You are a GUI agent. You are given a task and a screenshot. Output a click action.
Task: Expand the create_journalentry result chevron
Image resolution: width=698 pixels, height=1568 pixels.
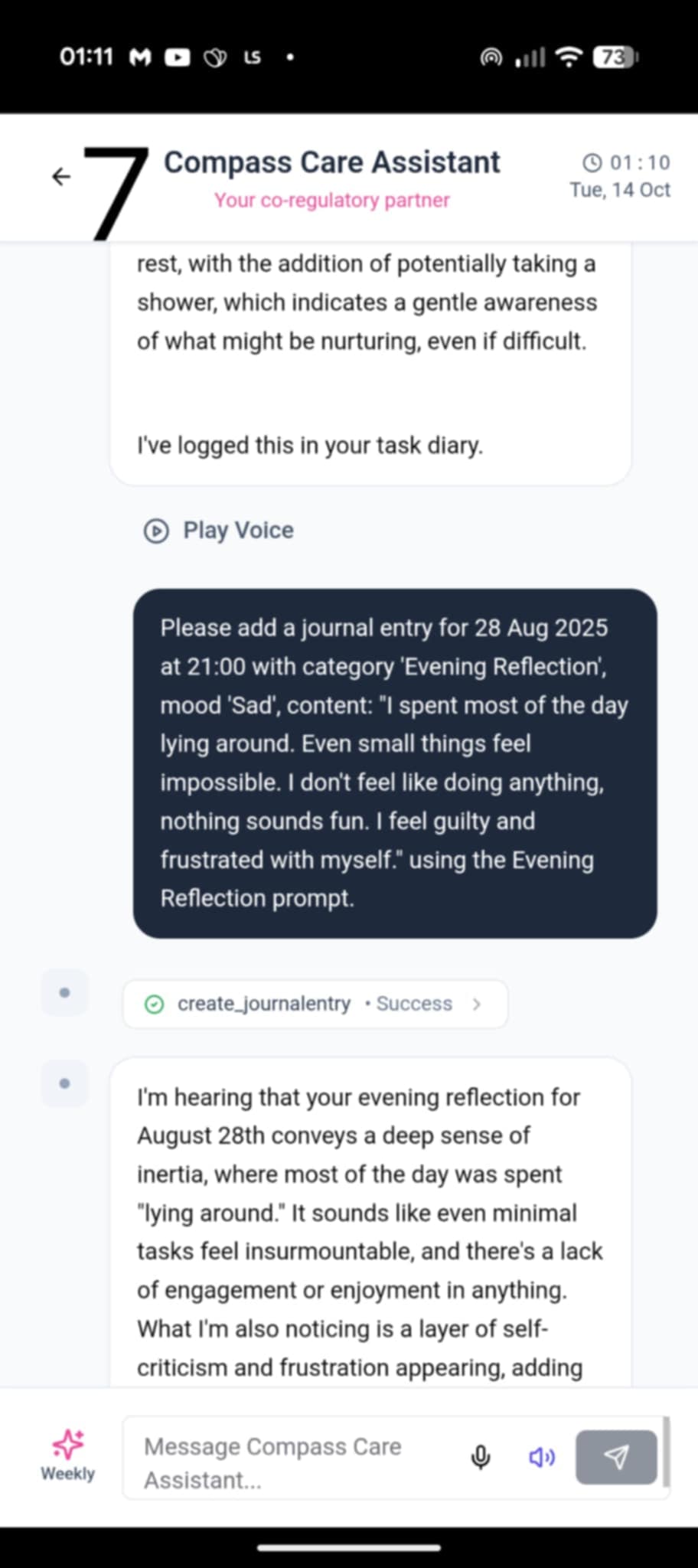pos(477,1004)
